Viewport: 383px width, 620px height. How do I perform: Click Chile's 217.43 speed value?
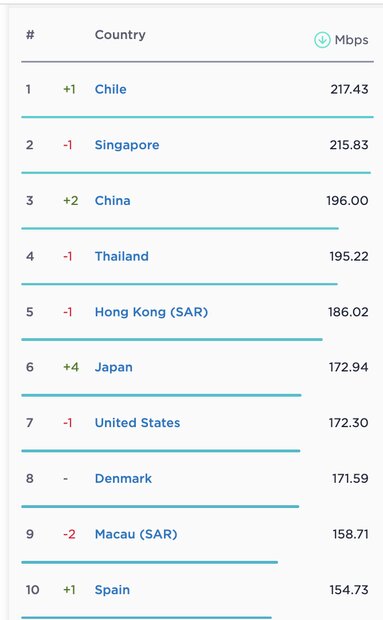349,89
